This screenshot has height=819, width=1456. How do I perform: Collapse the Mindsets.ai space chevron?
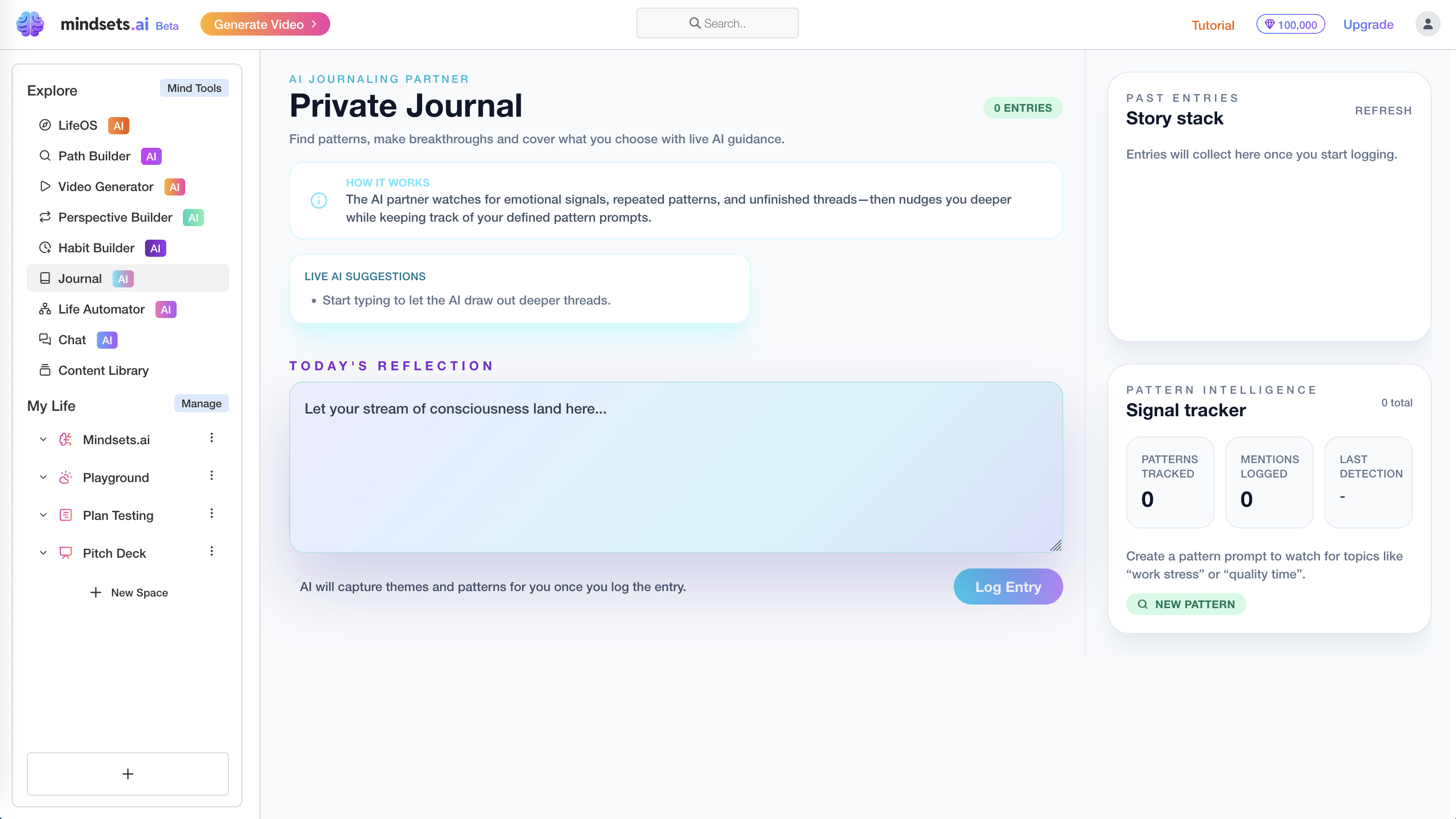tap(43, 439)
